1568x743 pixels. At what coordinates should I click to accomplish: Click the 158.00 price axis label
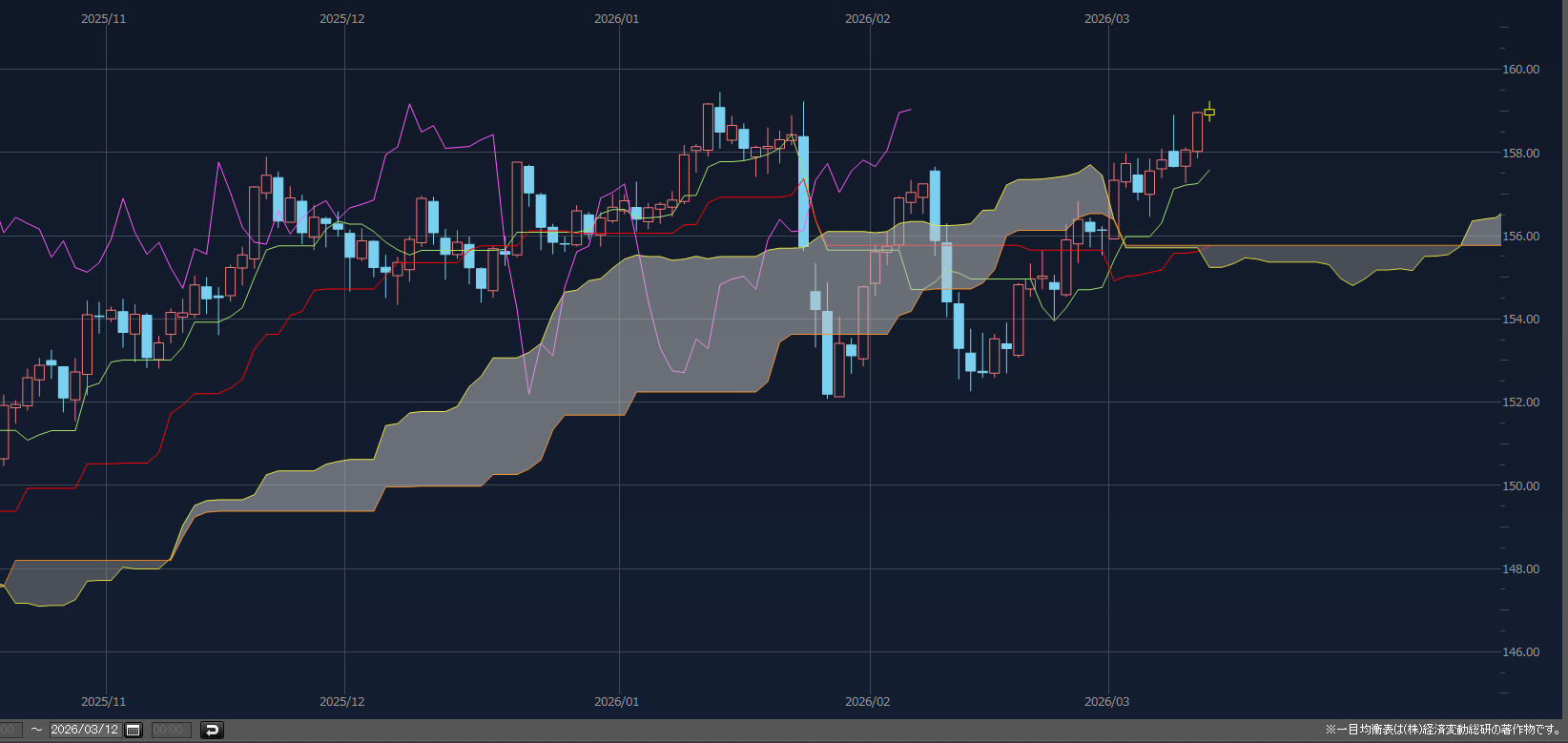coord(1520,153)
